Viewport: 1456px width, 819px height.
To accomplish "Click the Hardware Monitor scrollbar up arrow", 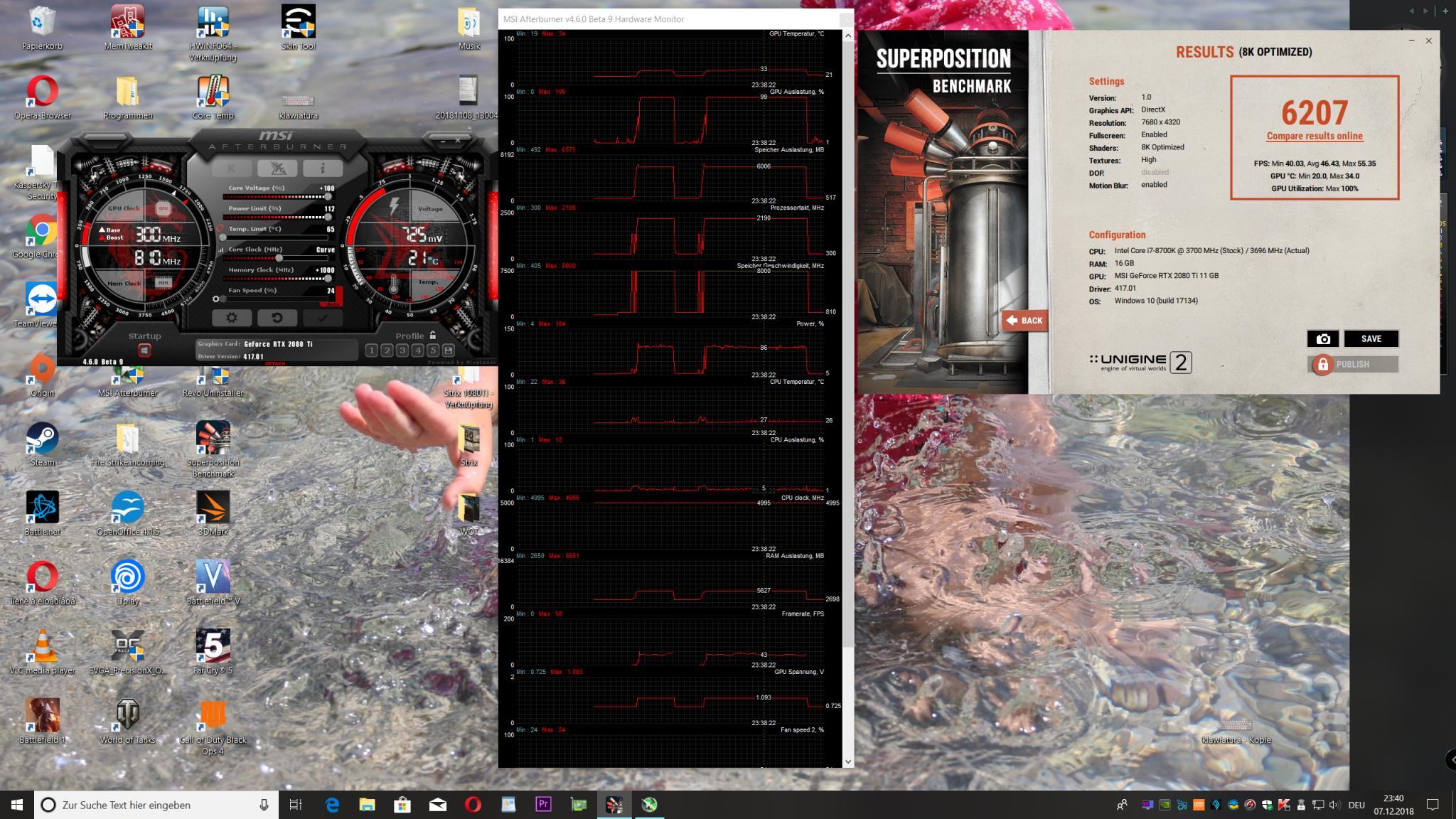I will [847, 35].
